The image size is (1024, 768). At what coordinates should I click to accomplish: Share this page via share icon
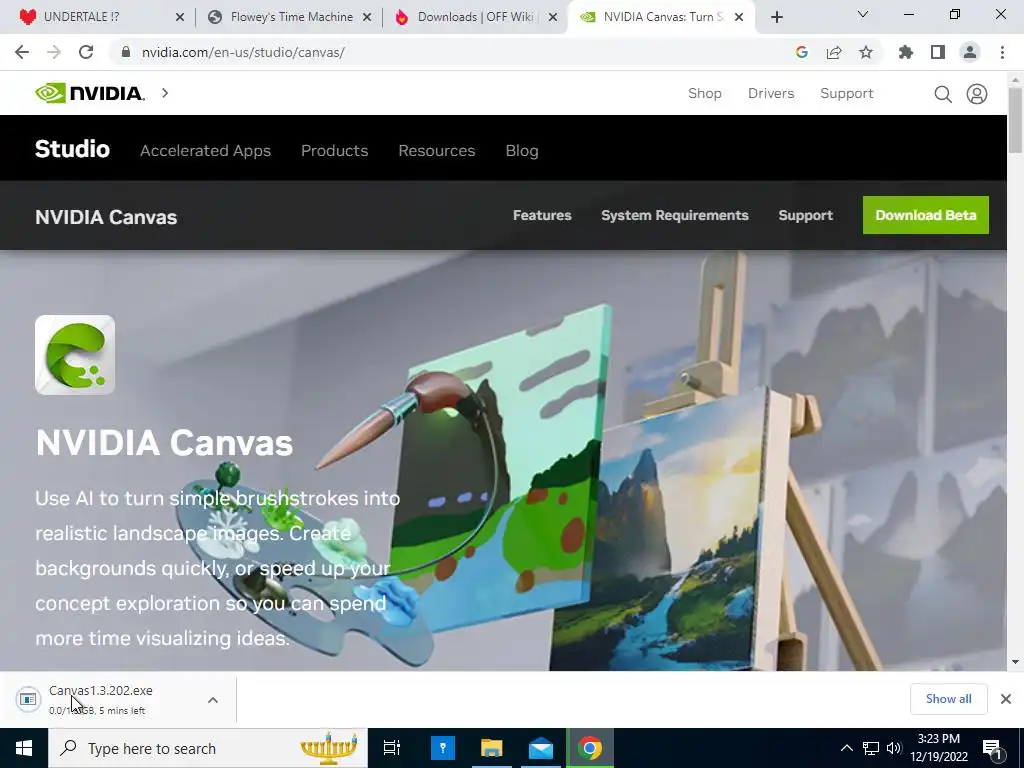pyautogui.click(x=834, y=52)
